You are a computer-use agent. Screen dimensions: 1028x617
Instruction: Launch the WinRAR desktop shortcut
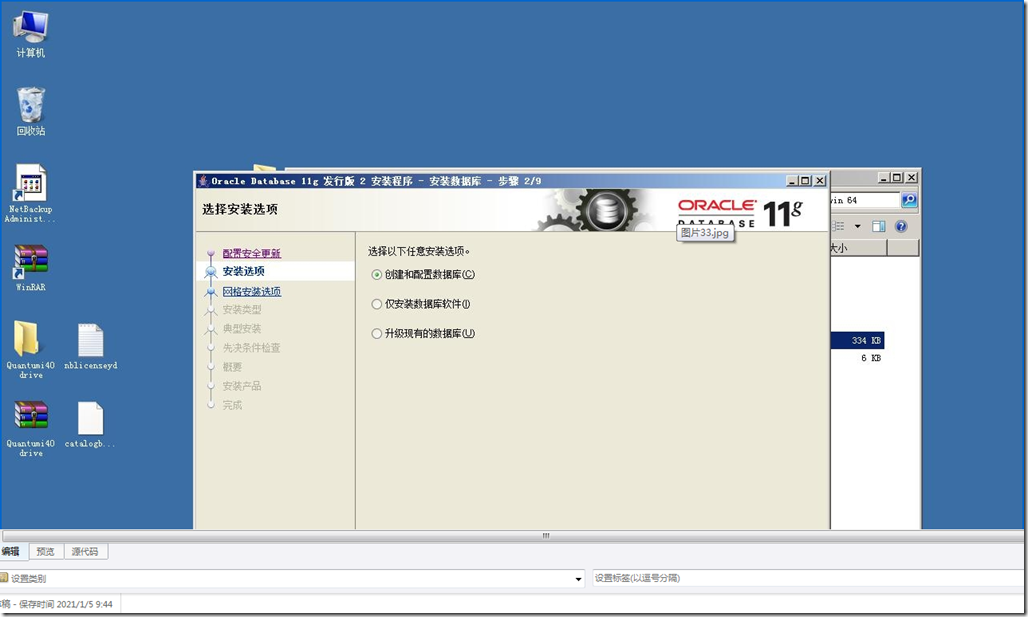click(x=30, y=267)
